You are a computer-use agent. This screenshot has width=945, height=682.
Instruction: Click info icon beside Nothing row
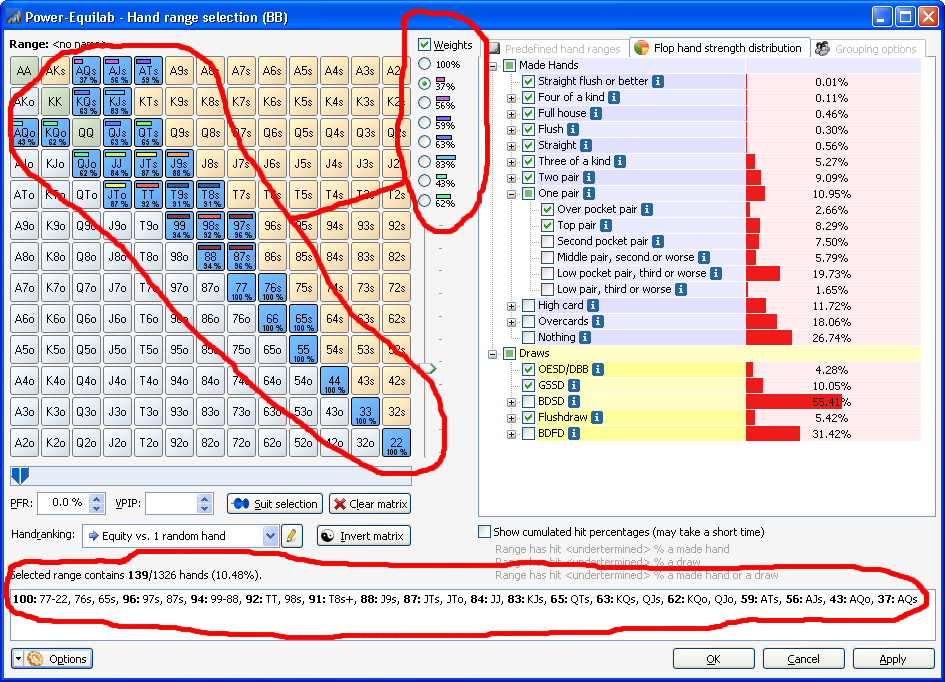coord(585,337)
